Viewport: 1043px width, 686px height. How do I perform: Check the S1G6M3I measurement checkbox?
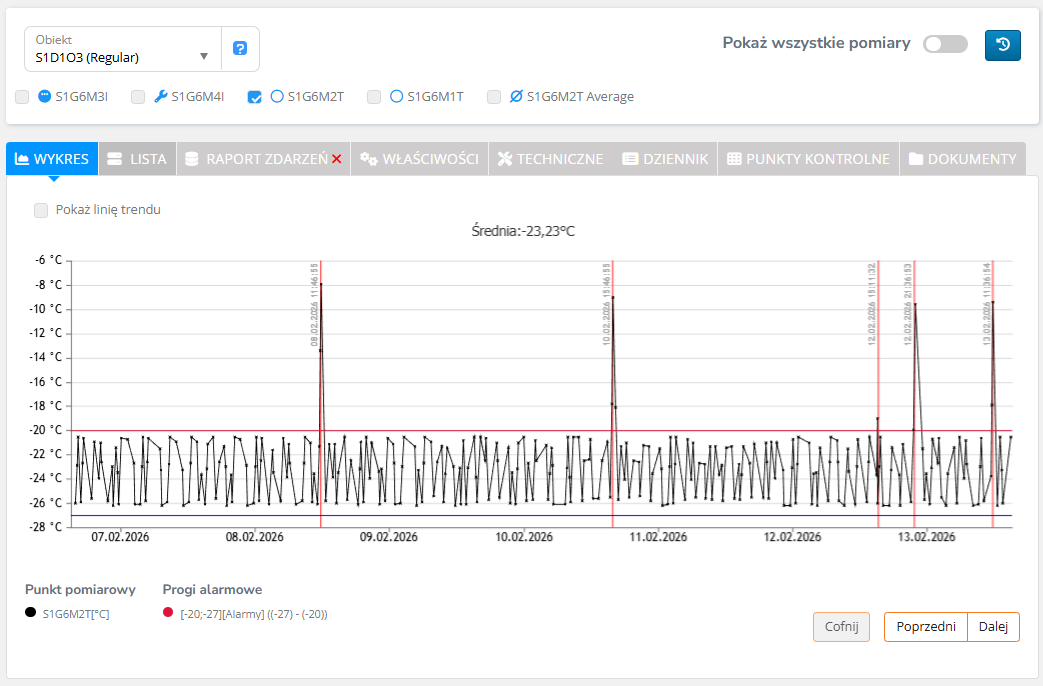click(x=23, y=97)
